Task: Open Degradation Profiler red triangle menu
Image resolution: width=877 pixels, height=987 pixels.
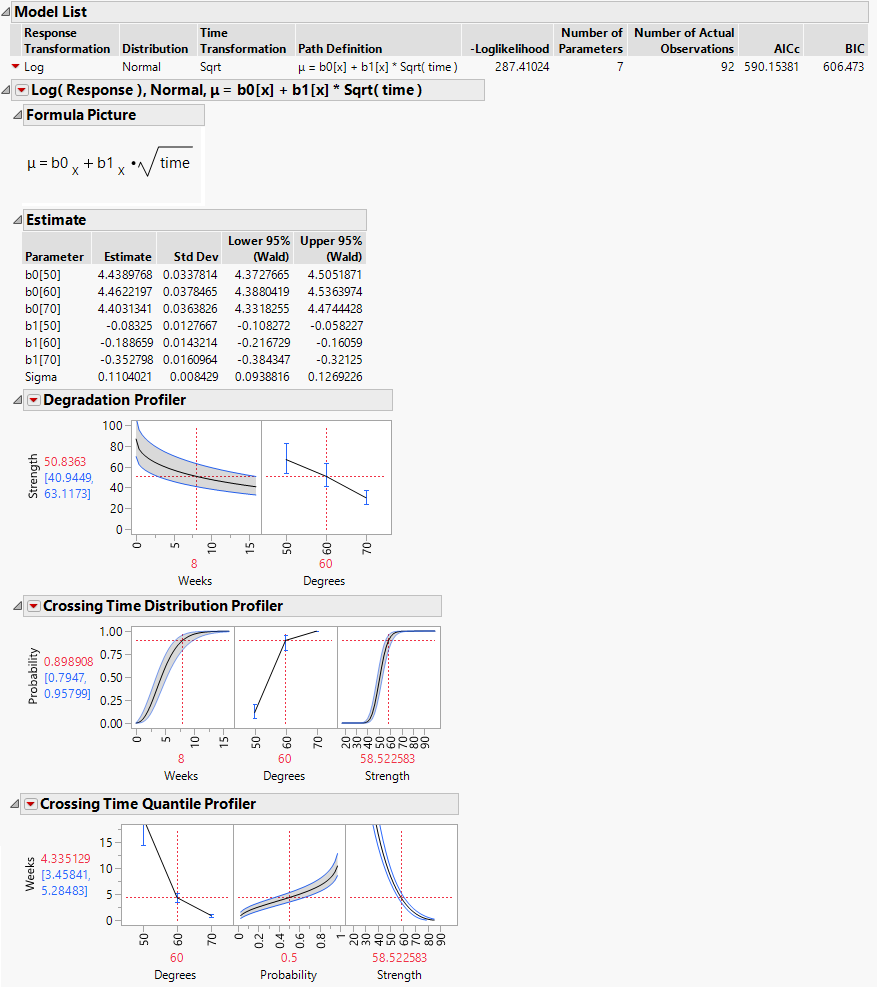Action: (x=34, y=400)
